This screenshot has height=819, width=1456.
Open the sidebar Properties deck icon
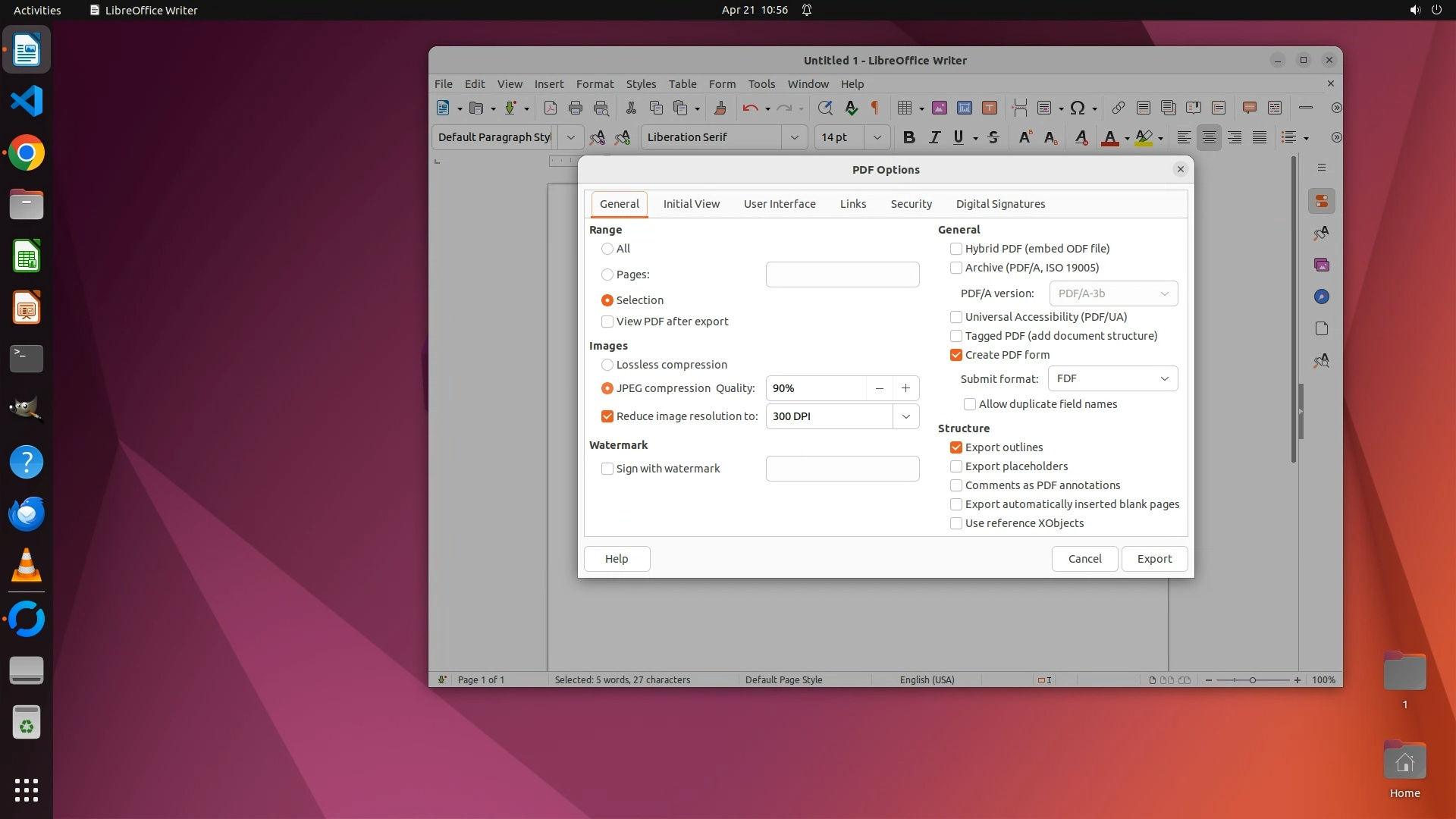click(x=1322, y=201)
